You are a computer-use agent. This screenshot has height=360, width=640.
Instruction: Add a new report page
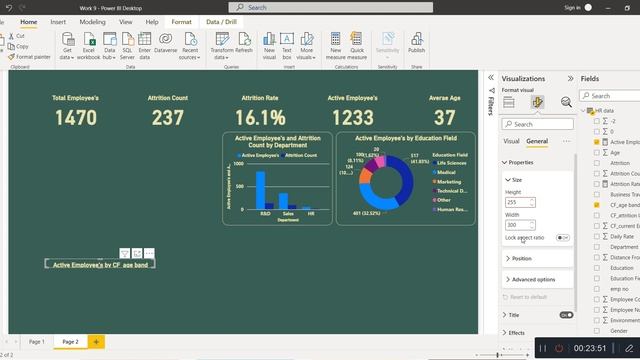pyautogui.click(x=96, y=342)
